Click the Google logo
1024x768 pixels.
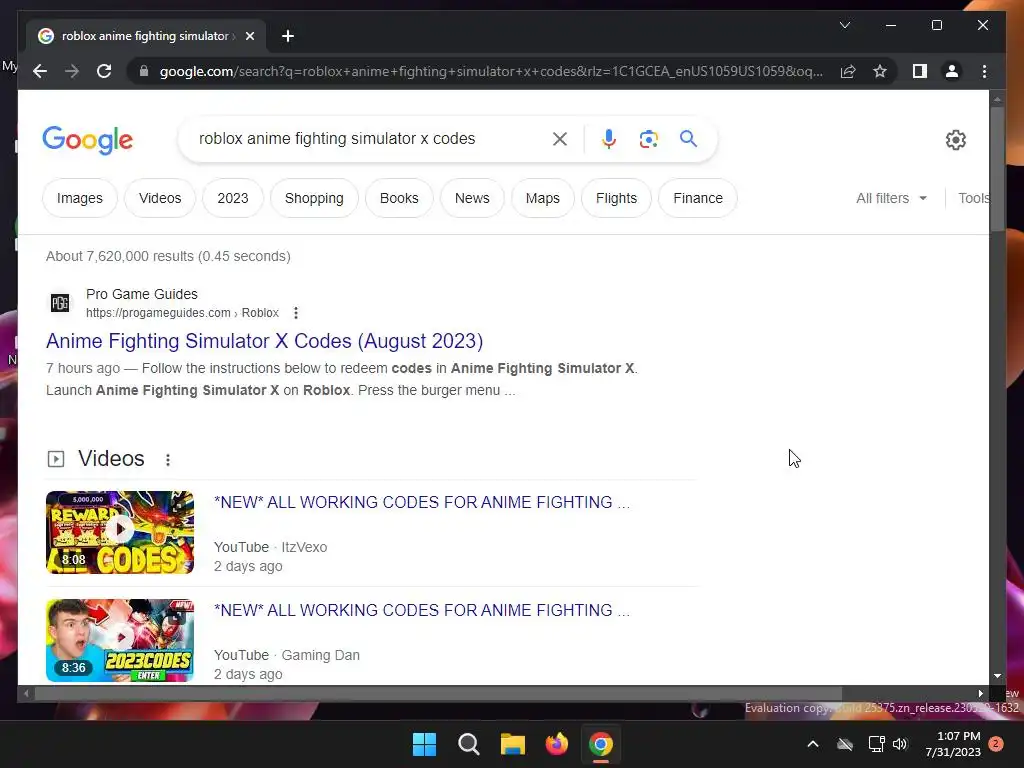tap(88, 140)
